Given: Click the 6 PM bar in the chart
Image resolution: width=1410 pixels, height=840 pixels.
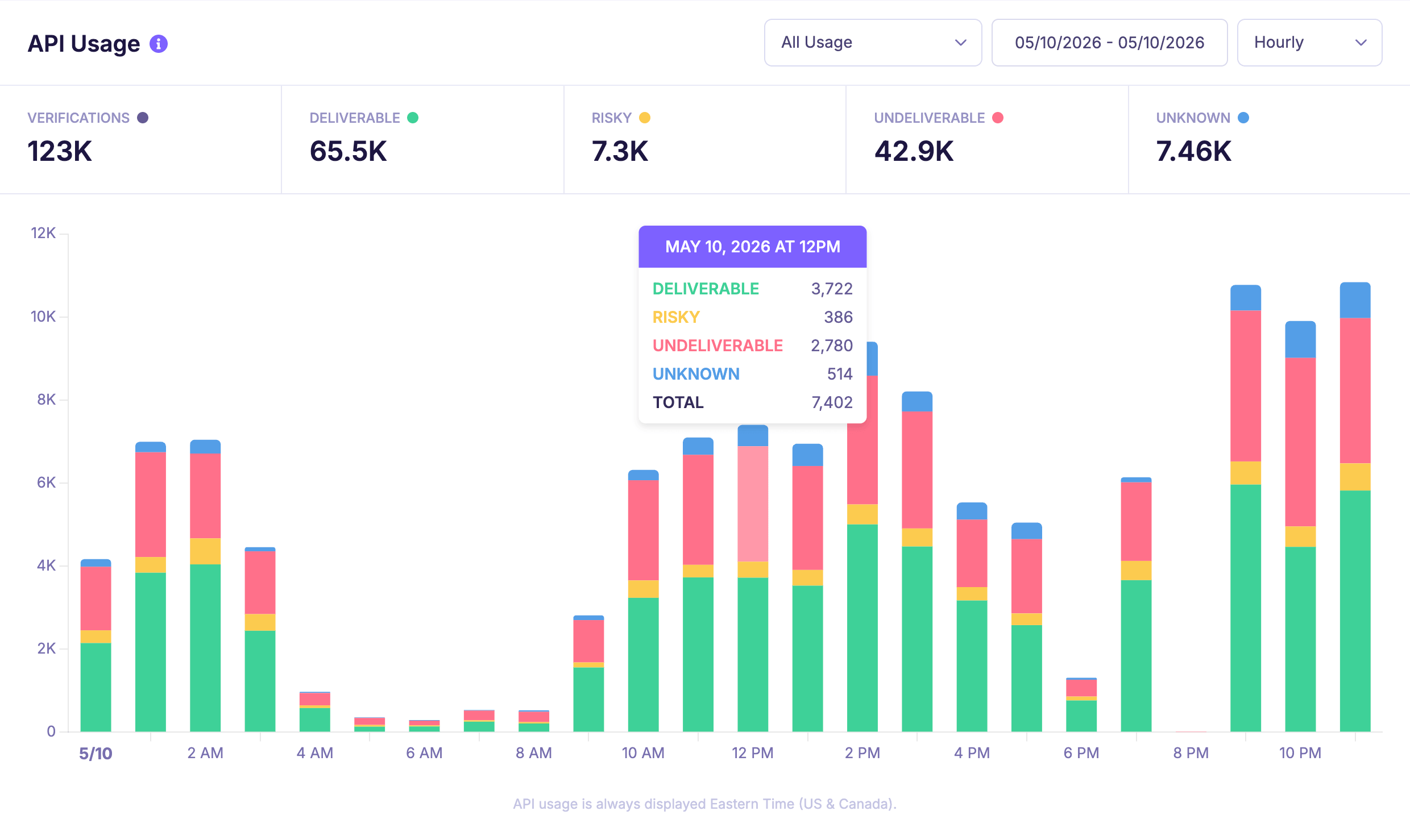Looking at the screenshot, I should point(1081,705).
